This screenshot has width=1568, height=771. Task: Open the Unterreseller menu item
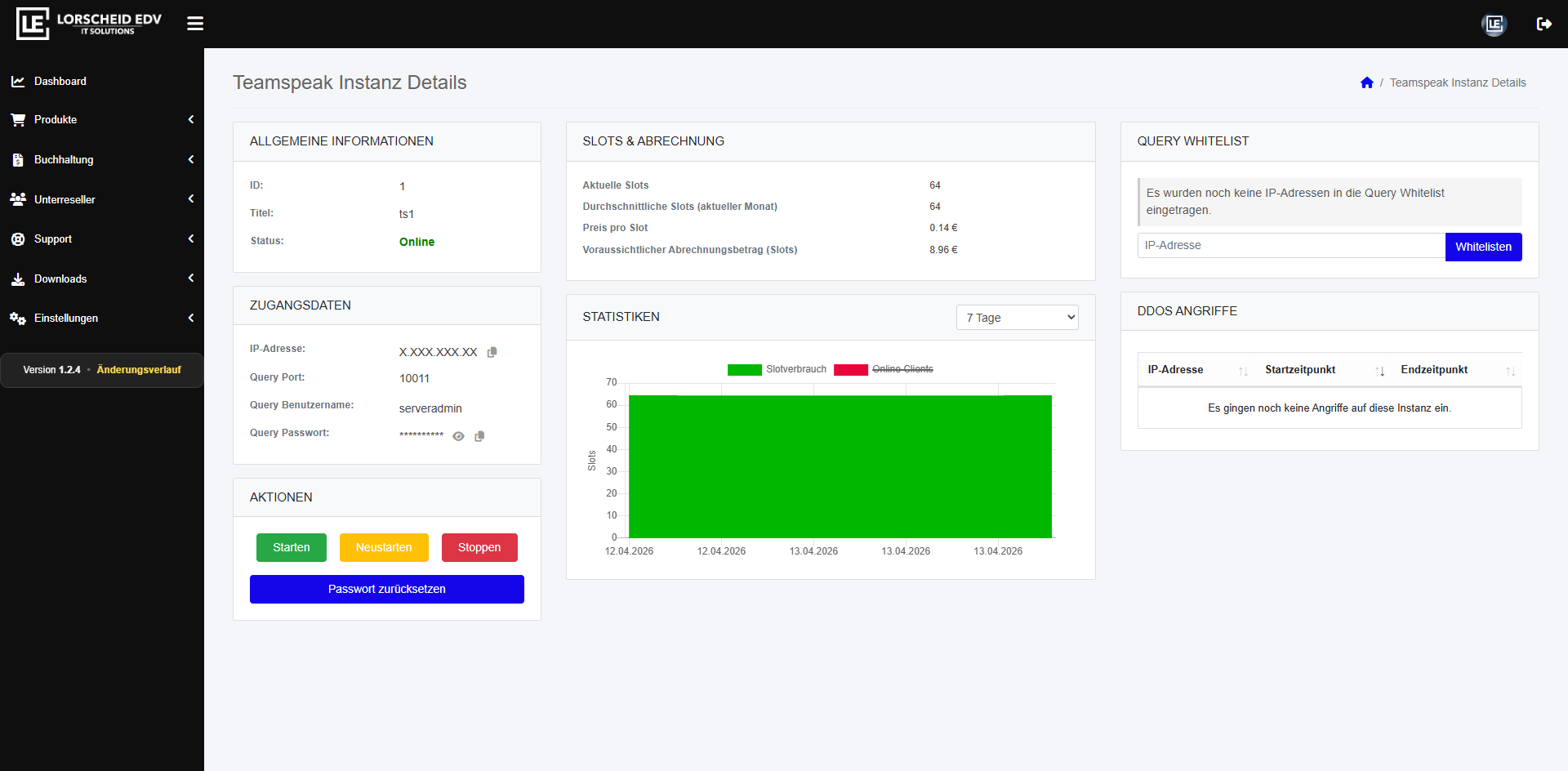coord(102,199)
